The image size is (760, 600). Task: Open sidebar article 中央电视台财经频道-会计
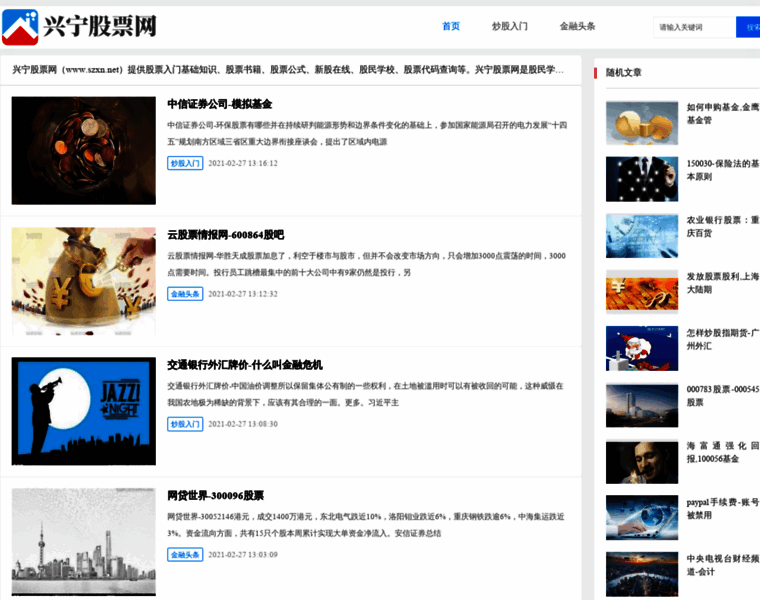click(723, 565)
